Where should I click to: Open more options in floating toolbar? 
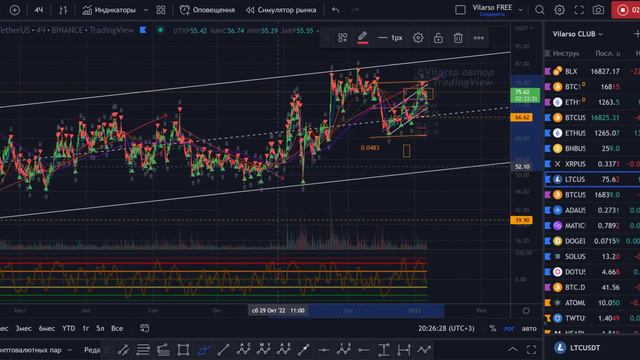point(478,38)
